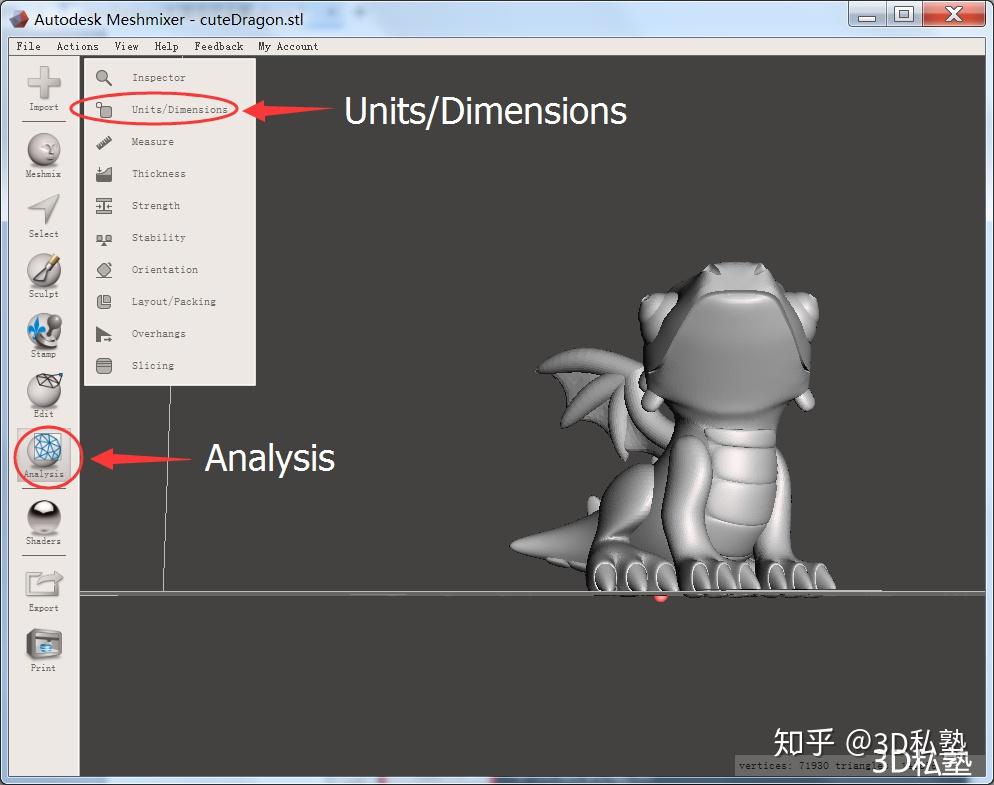Click the Units/Dimensions cube icon
The width and height of the screenshot is (994, 785).
click(104, 110)
